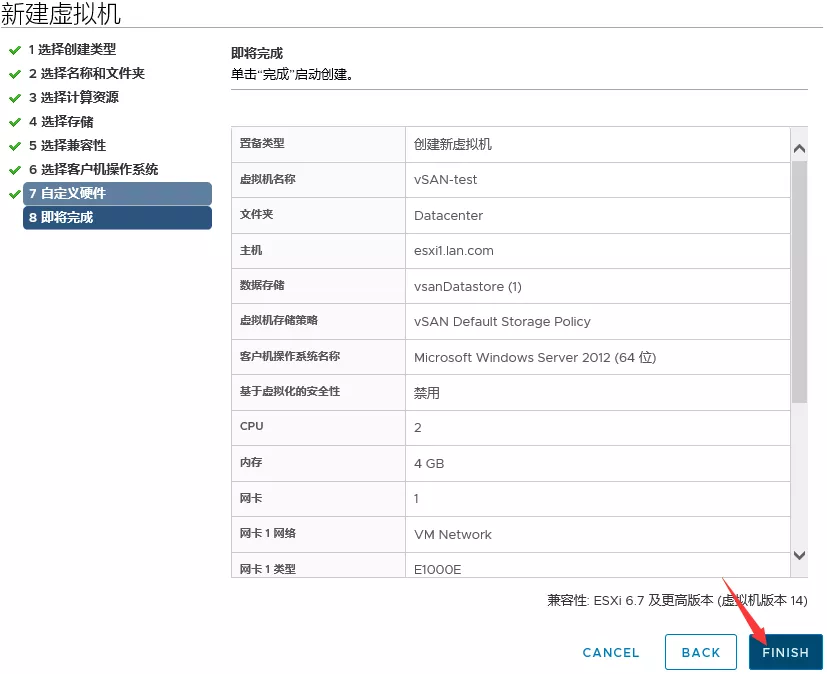Click the VM Network value in table
The width and height of the screenshot is (827, 674).
[x=453, y=535]
